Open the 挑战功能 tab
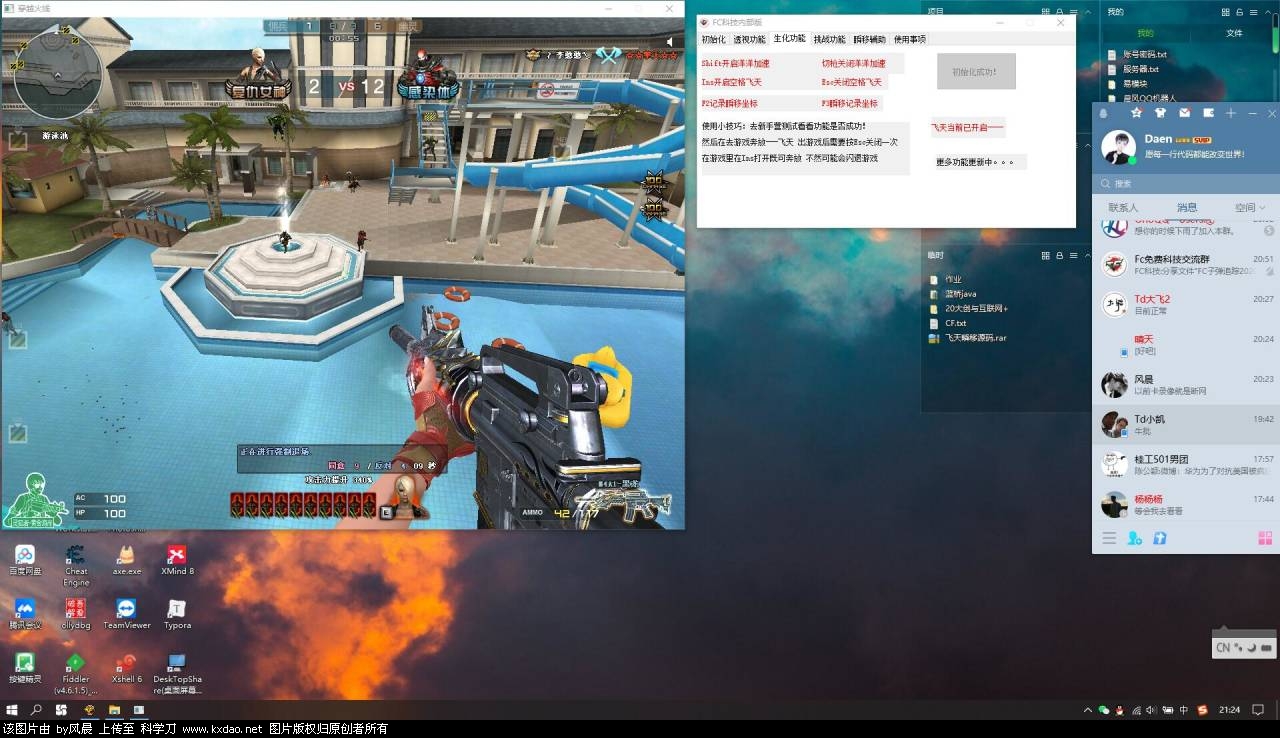The image size is (1280, 738). [x=829, y=39]
